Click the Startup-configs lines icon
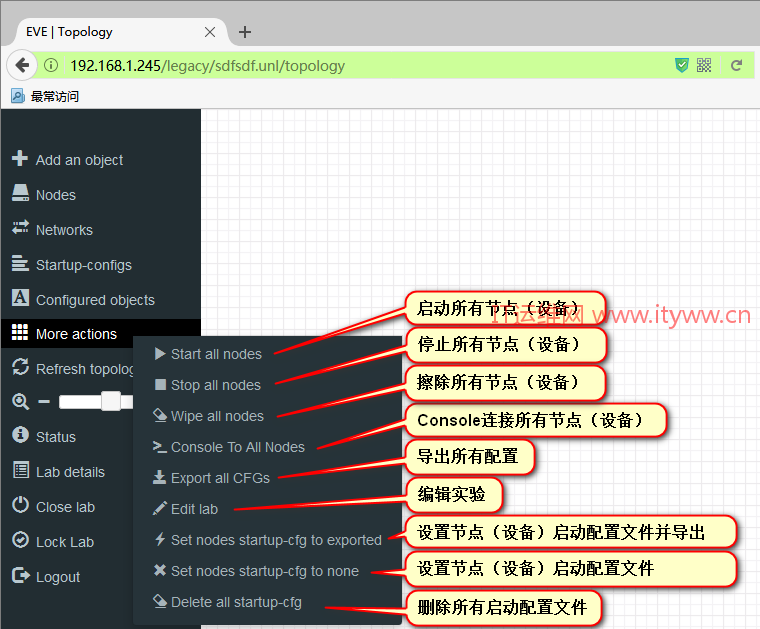The image size is (760, 629). [x=20, y=263]
